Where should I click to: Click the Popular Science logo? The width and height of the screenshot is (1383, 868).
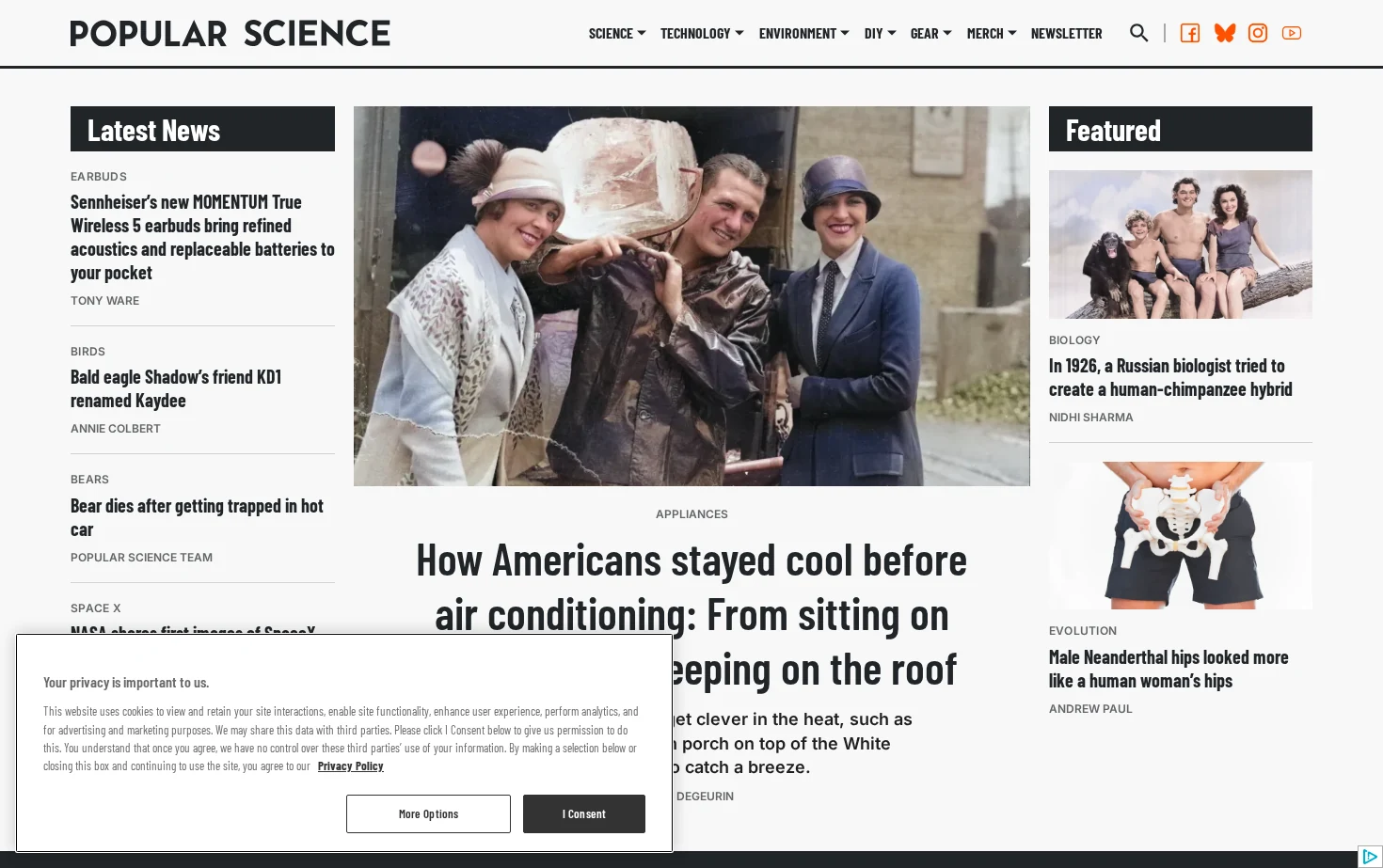[x=230, y=33]
